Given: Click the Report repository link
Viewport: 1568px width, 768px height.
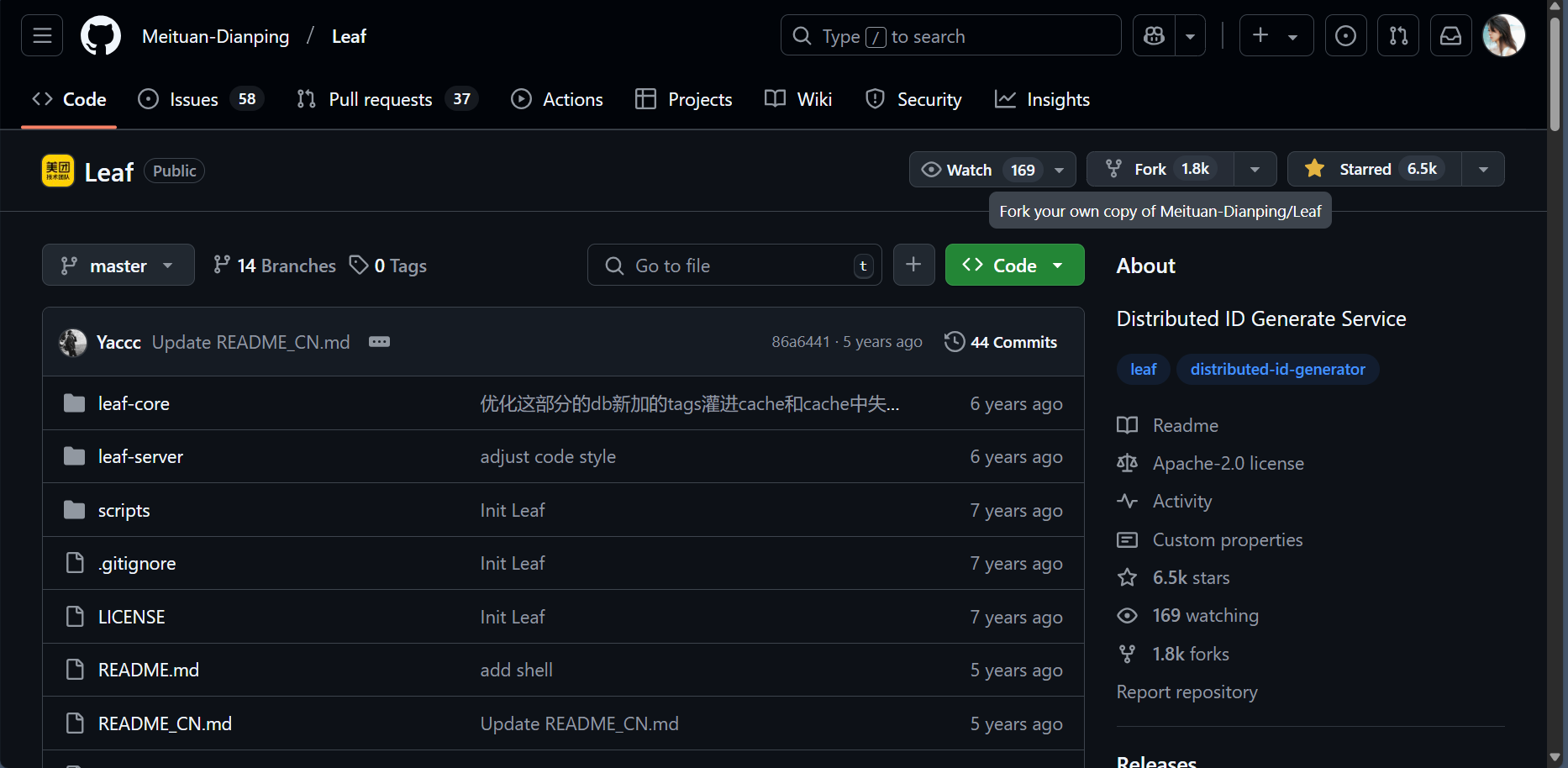Looking at the screenshot, I should (1187, 692).
